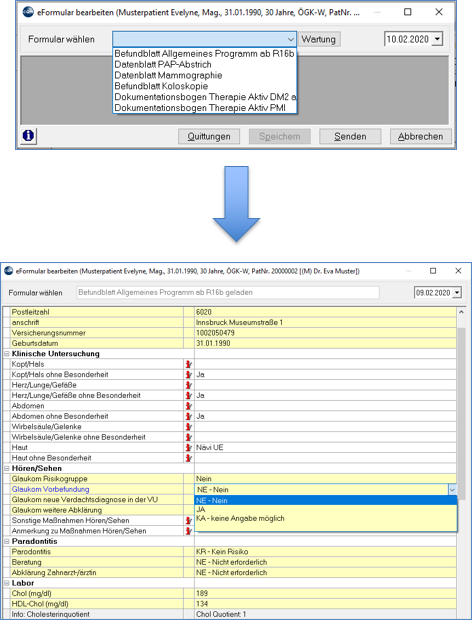The height and width of the screenshot is (621, 473).
Task: Click the Quittungen button
Action: coord(209,136)
